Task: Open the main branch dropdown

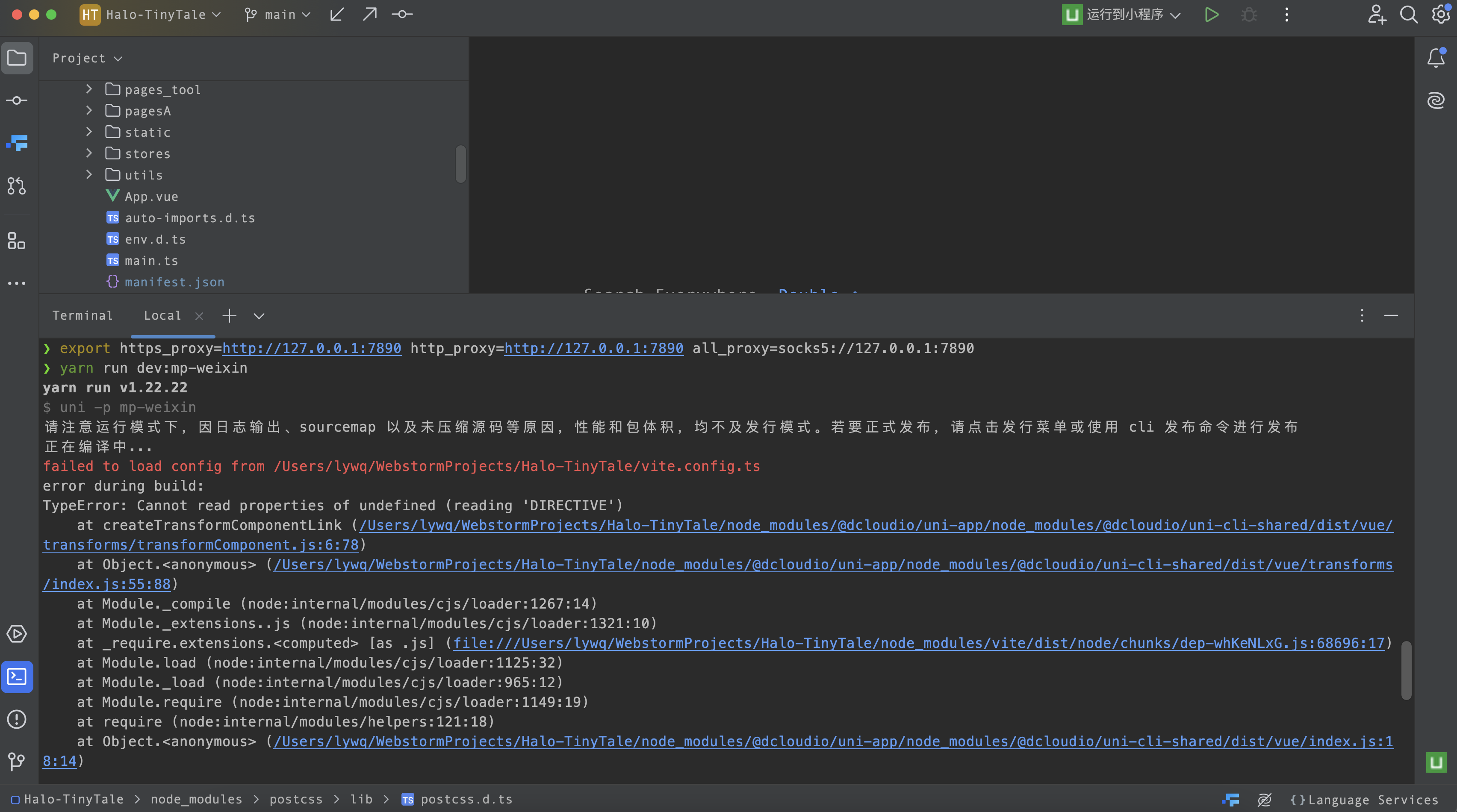Action: (x=277, y=14)
